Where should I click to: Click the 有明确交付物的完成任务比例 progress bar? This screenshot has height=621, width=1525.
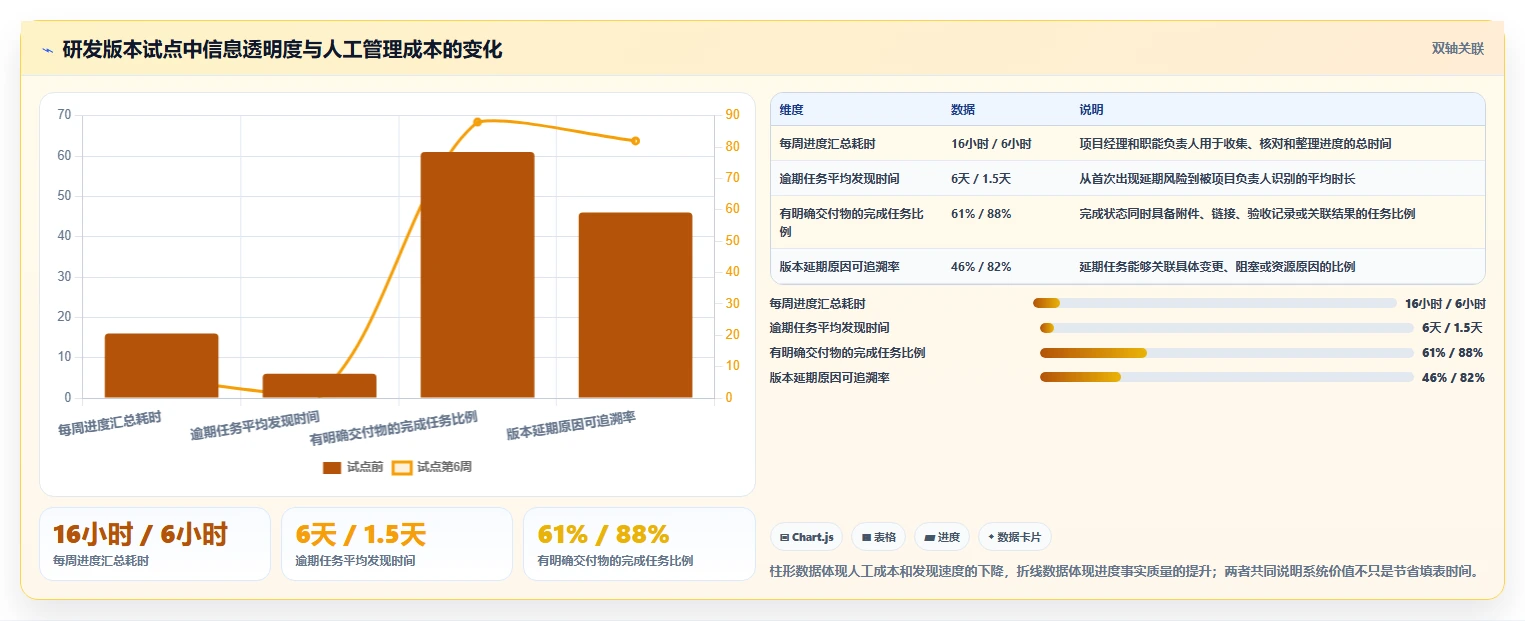1227,353
